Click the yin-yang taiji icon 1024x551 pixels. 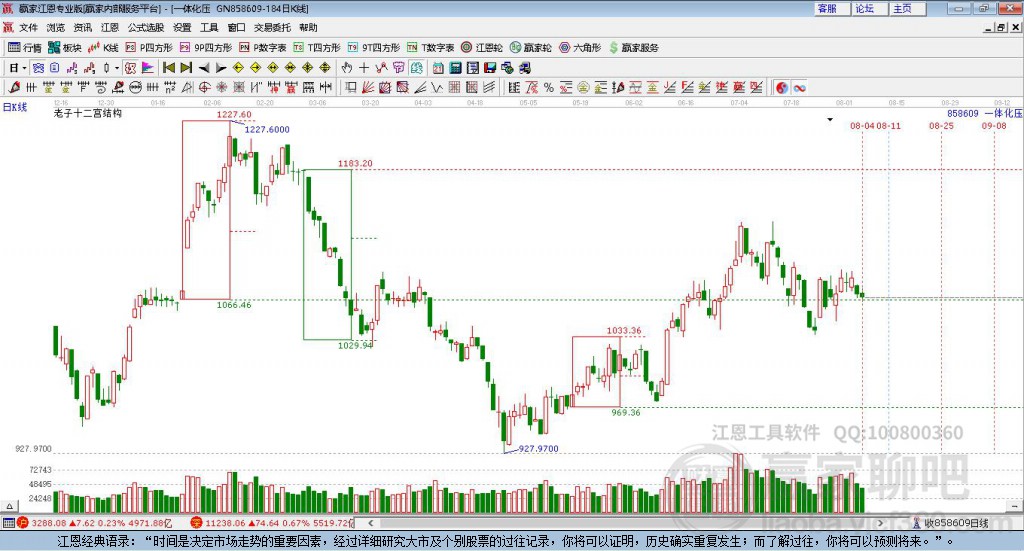782,87
